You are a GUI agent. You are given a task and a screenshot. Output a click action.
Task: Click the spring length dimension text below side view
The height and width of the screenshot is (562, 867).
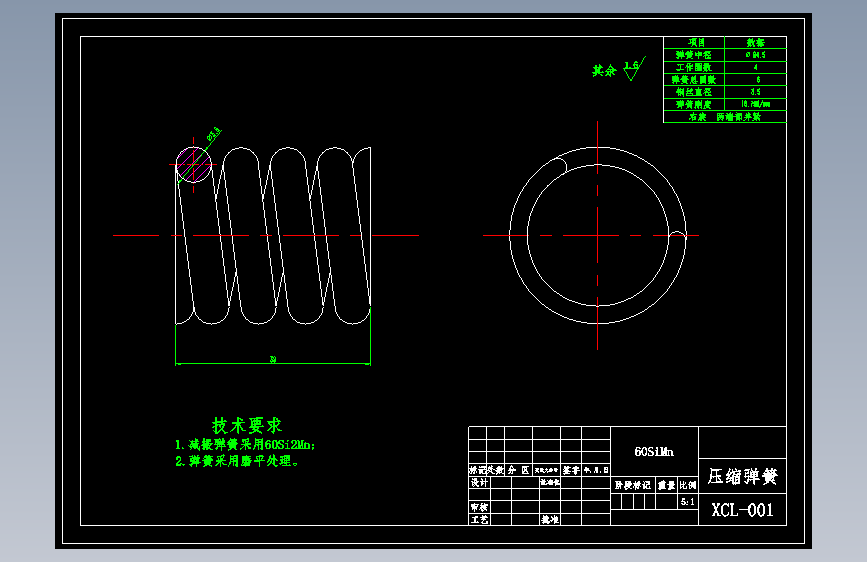[273, 360]
